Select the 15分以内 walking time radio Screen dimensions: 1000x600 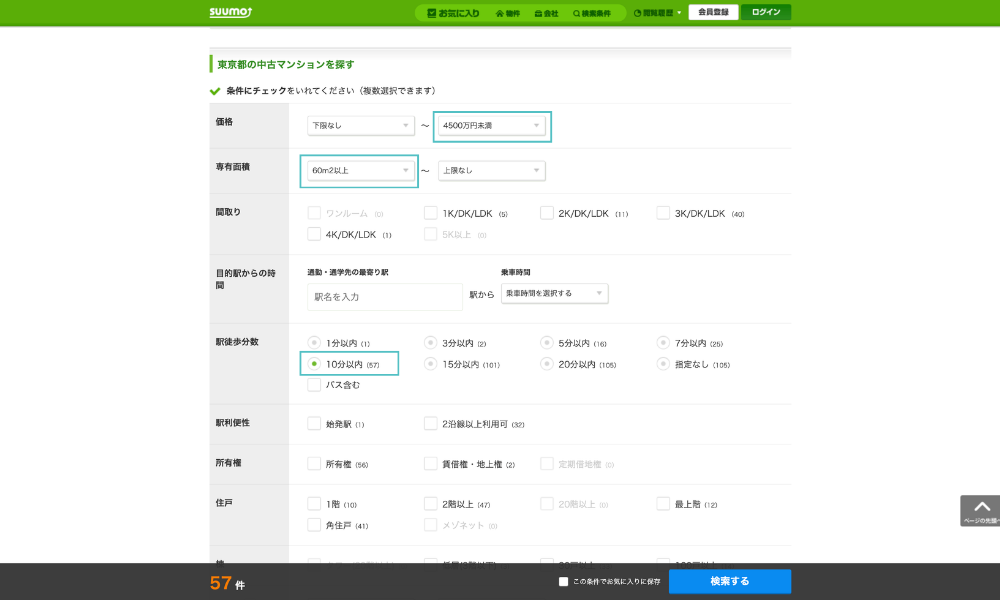click(430, 364)
